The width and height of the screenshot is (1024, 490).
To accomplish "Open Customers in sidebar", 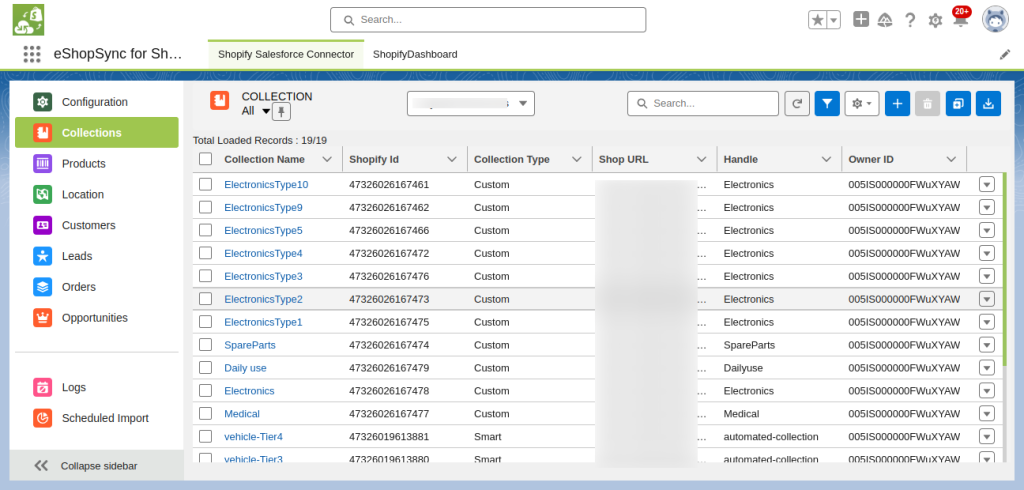I will pyautogui.click(x=97, y=225).
